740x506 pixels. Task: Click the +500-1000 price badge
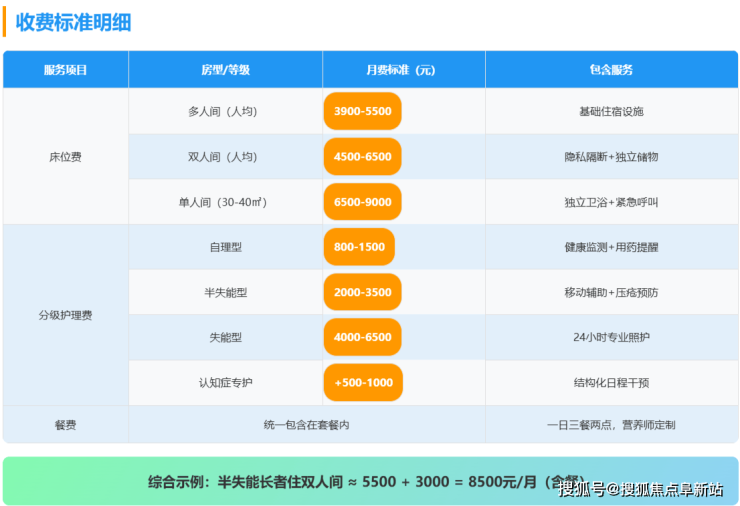(x=363, y=382)
